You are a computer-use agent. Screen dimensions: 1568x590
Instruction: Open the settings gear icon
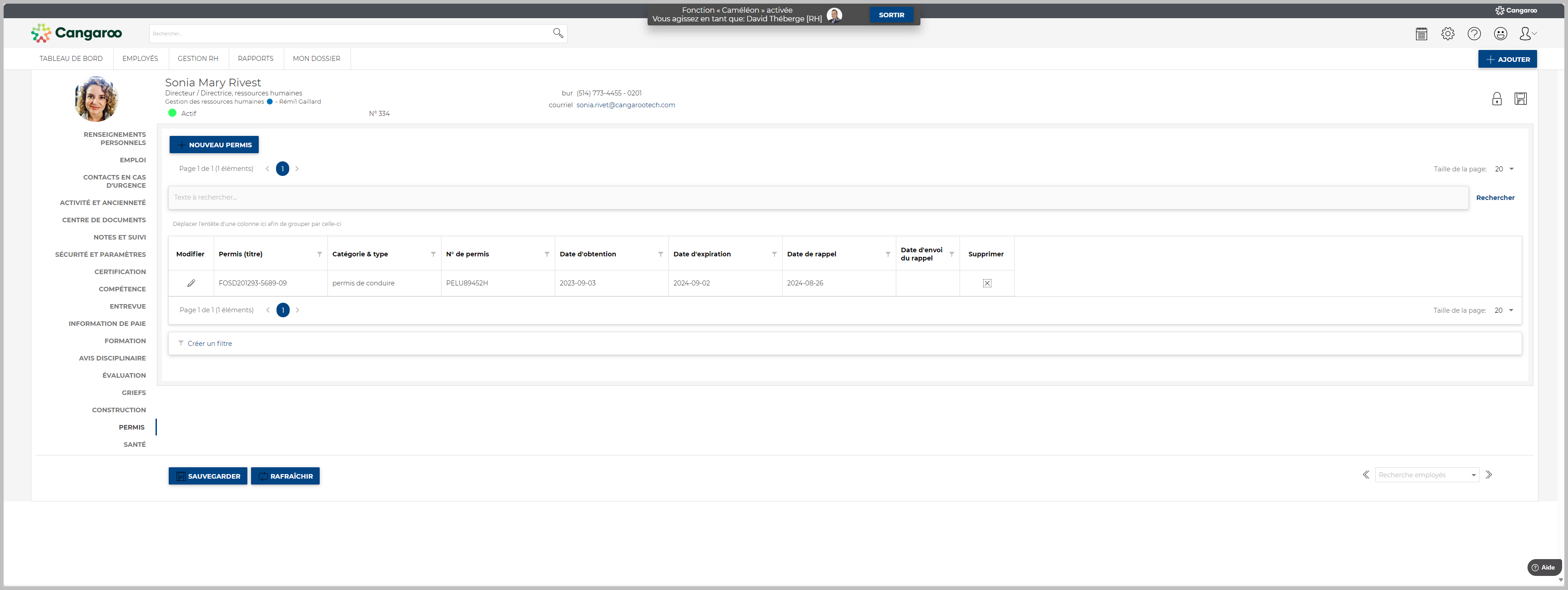pyautogui.click(x=1447, y=34)
